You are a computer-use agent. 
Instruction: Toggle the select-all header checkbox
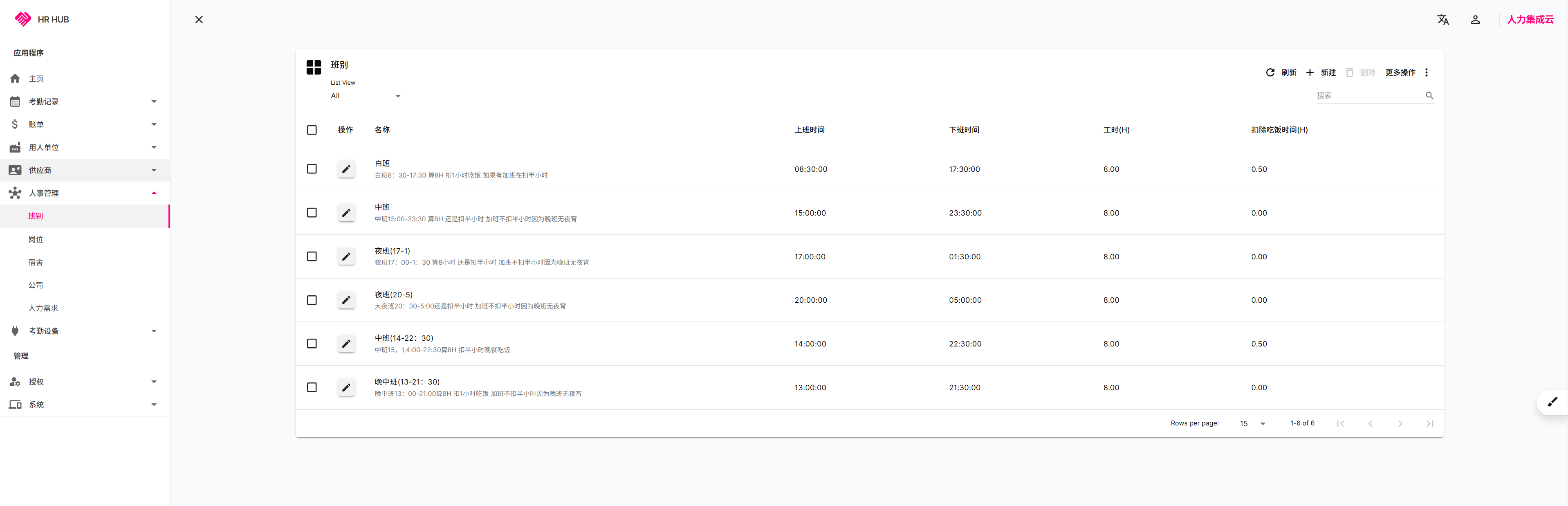(x=312, y=130)
